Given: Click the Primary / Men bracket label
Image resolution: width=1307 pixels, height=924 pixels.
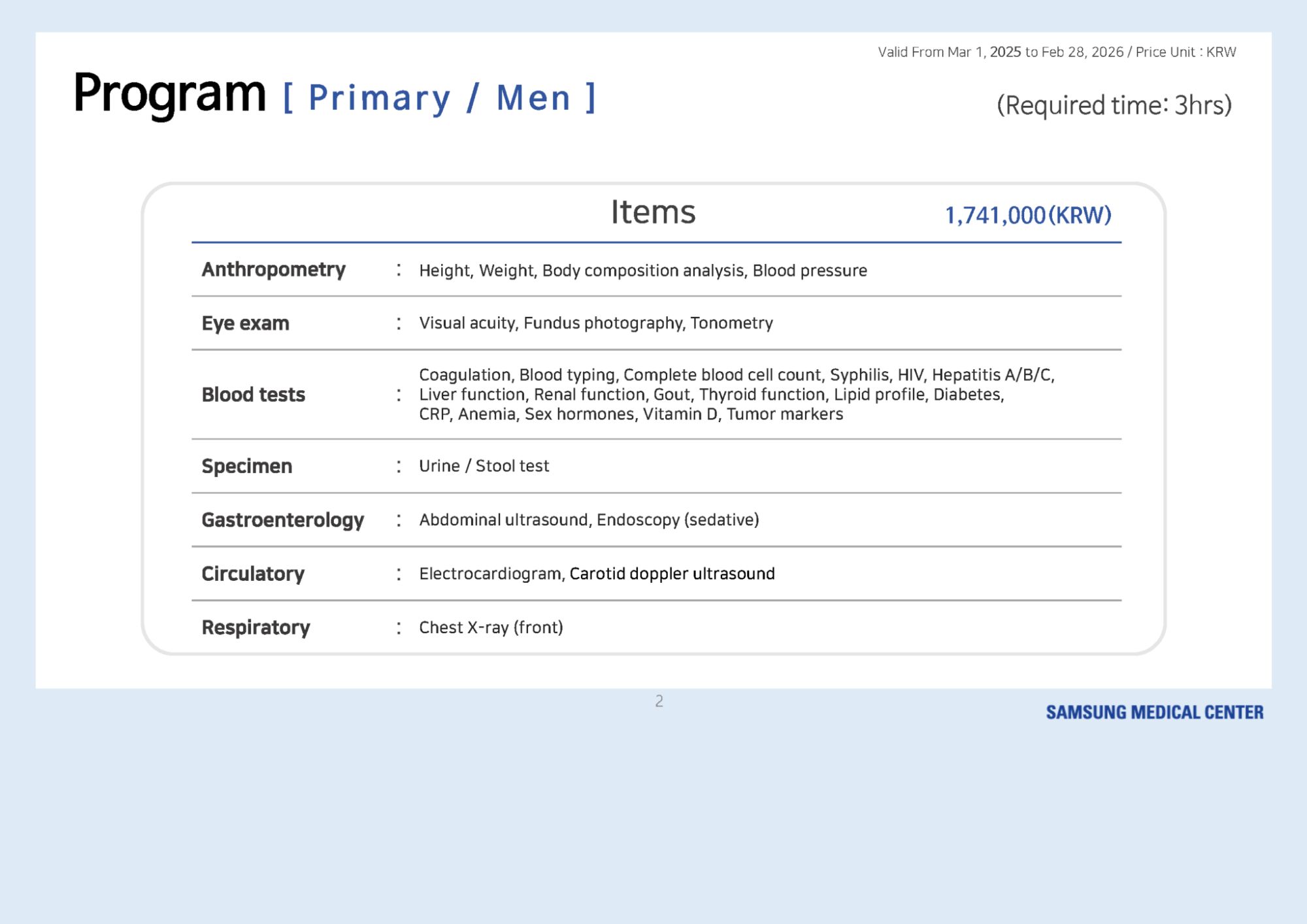Looking at the screenshot, I should [x=439, y=98].
